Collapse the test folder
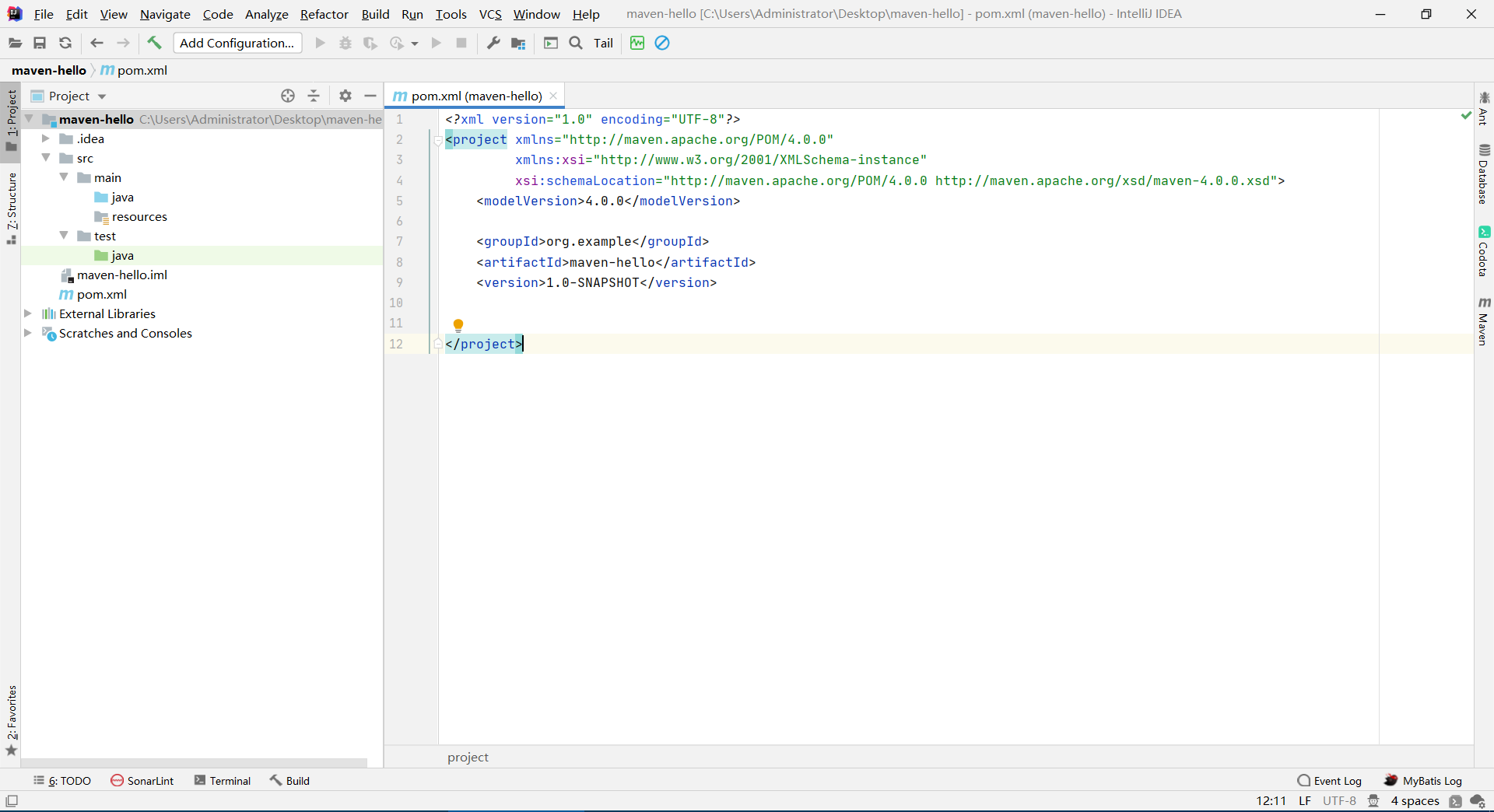Image resolution: width=1494 pixels, height=812 pixels. 64,236
